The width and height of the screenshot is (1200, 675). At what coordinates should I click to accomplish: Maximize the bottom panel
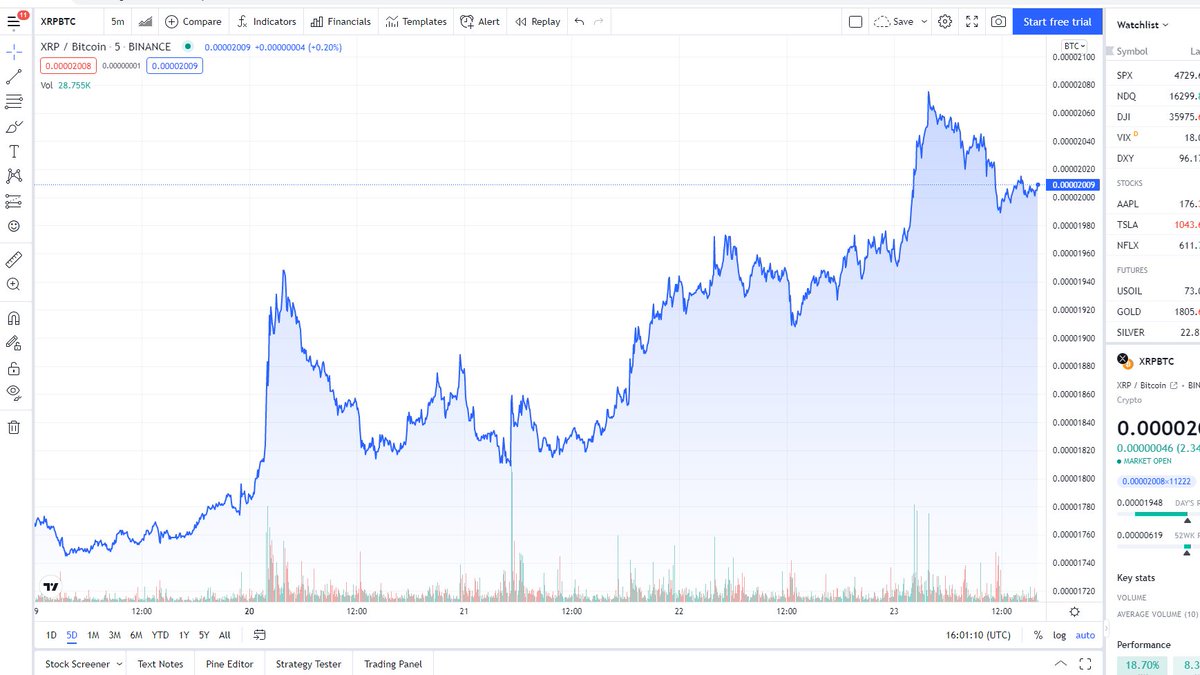tap(1087, 664)
